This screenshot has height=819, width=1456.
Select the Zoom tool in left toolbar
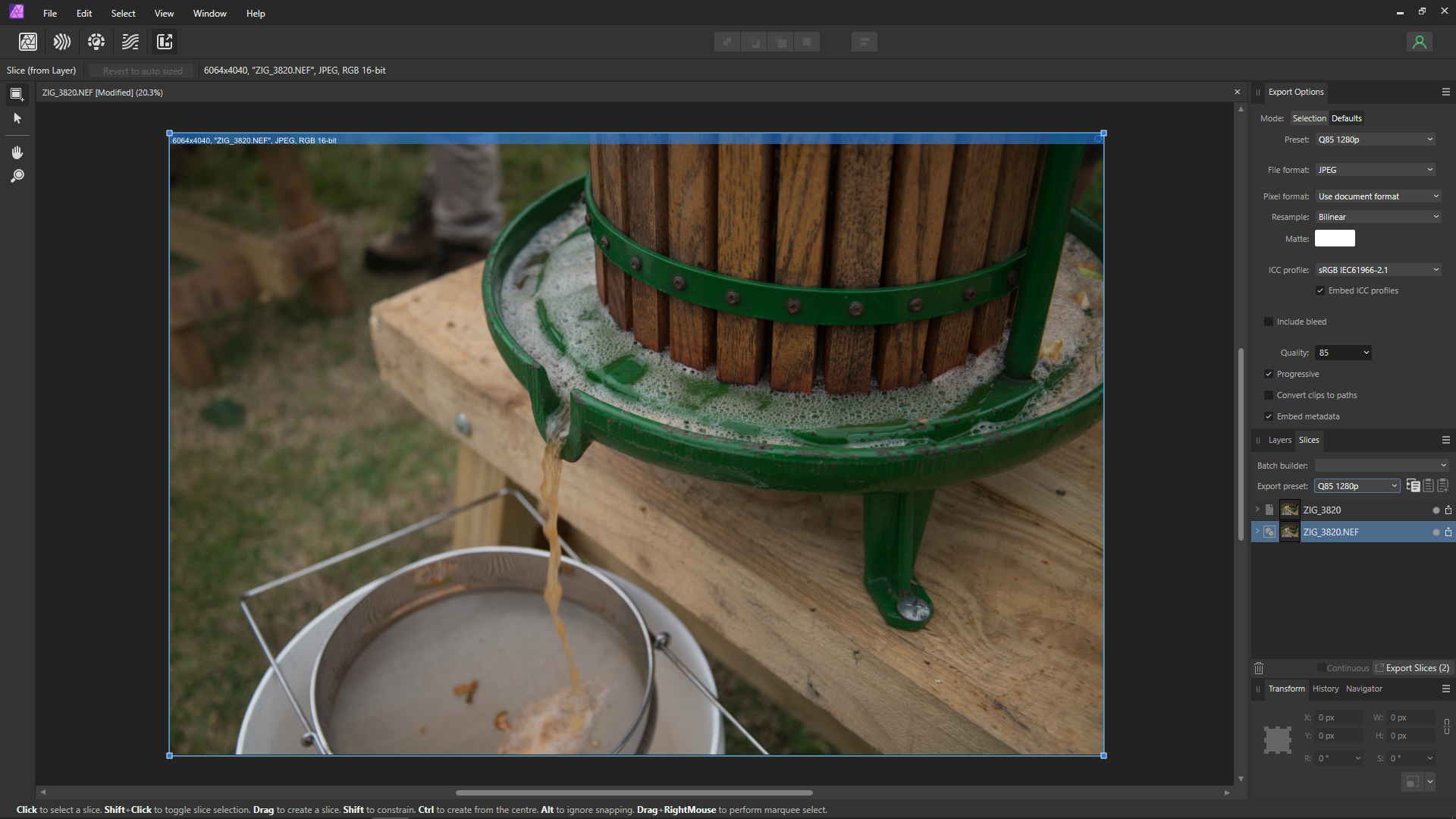[x=17, y=176]
